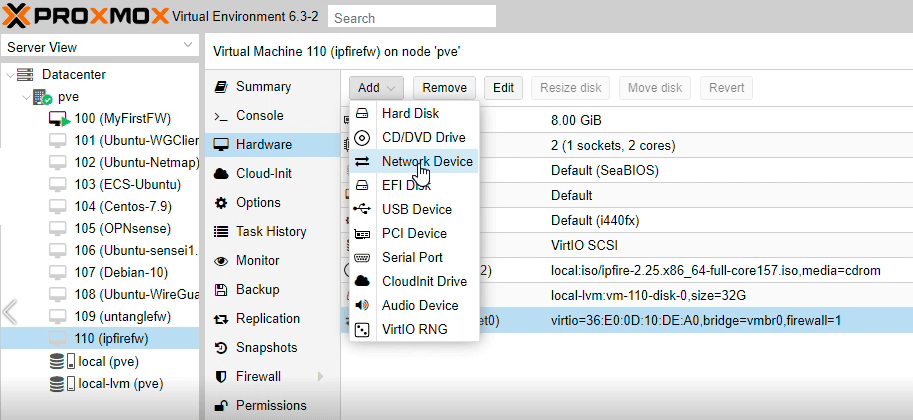Click the pve node icon

click(42, 97)
